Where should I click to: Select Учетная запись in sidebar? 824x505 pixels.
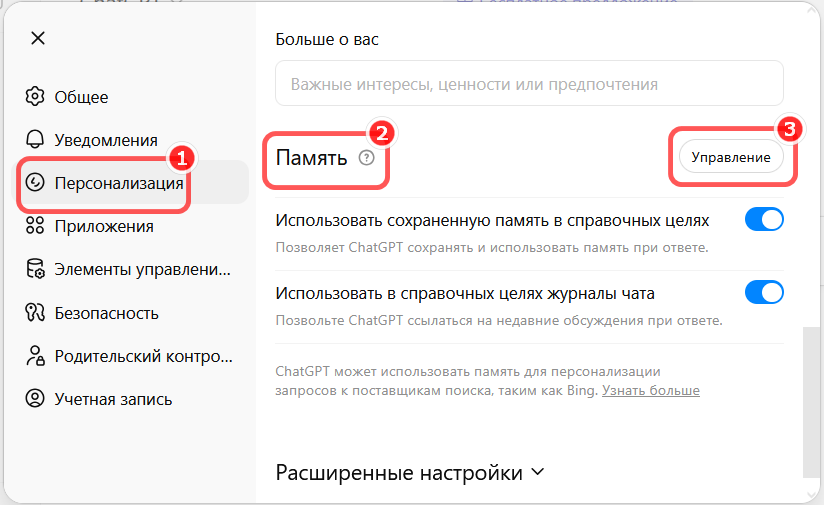tap(113, 399)
